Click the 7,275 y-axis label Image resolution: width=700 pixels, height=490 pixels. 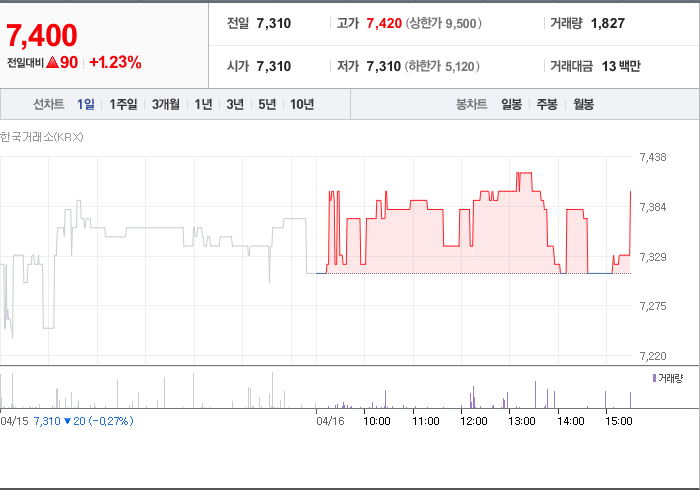(653, 306)
